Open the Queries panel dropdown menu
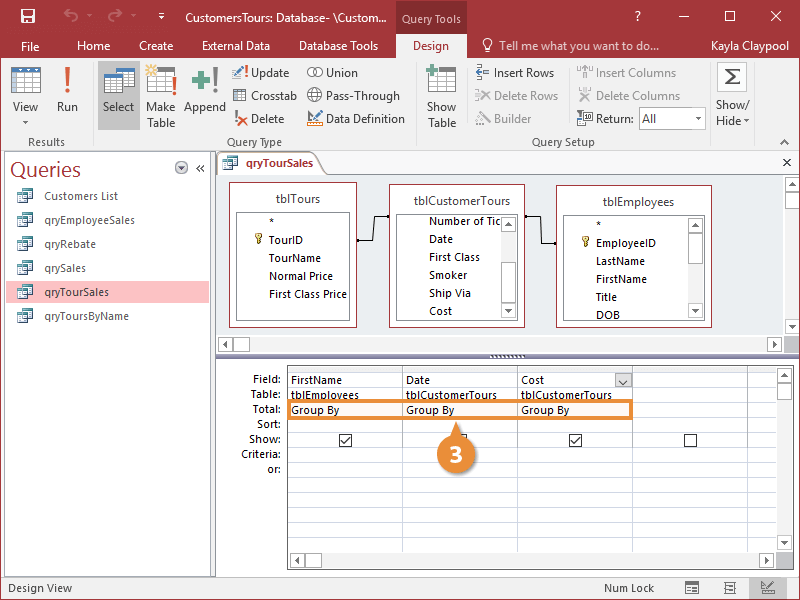Image resolution: width=800 pixels, height=600 pixels. pos(181,169)
